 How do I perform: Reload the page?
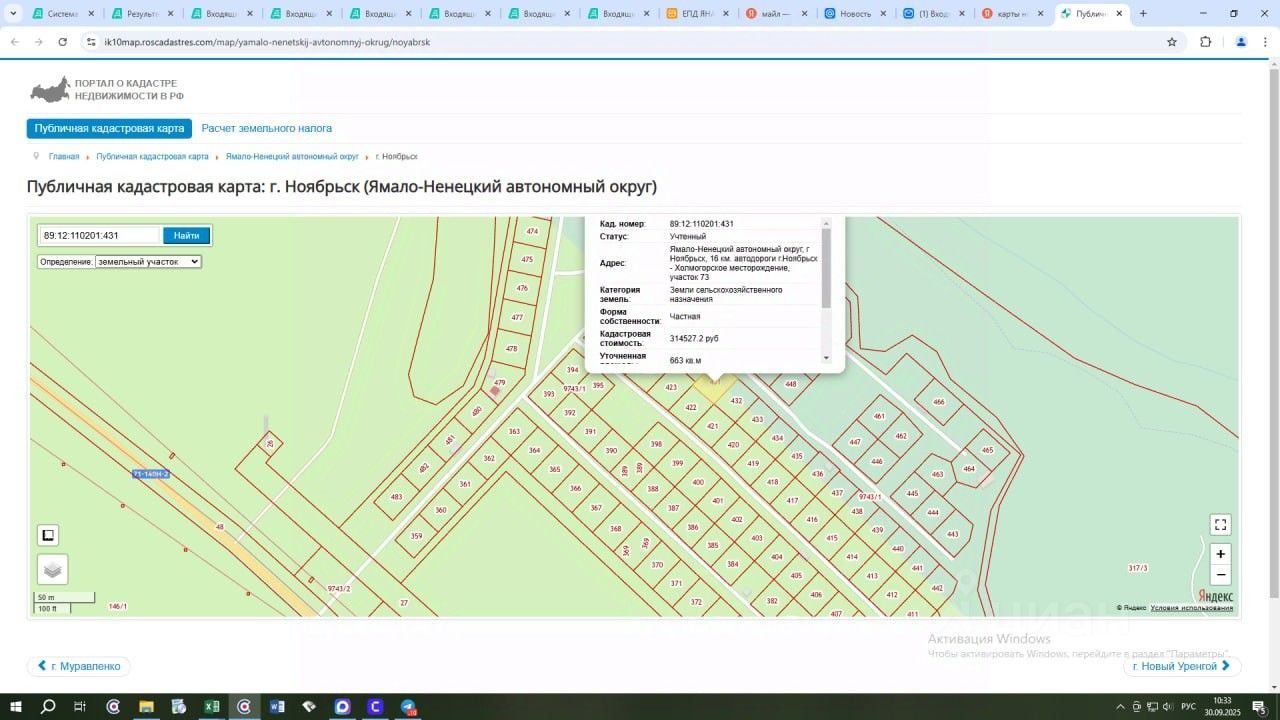63,42
